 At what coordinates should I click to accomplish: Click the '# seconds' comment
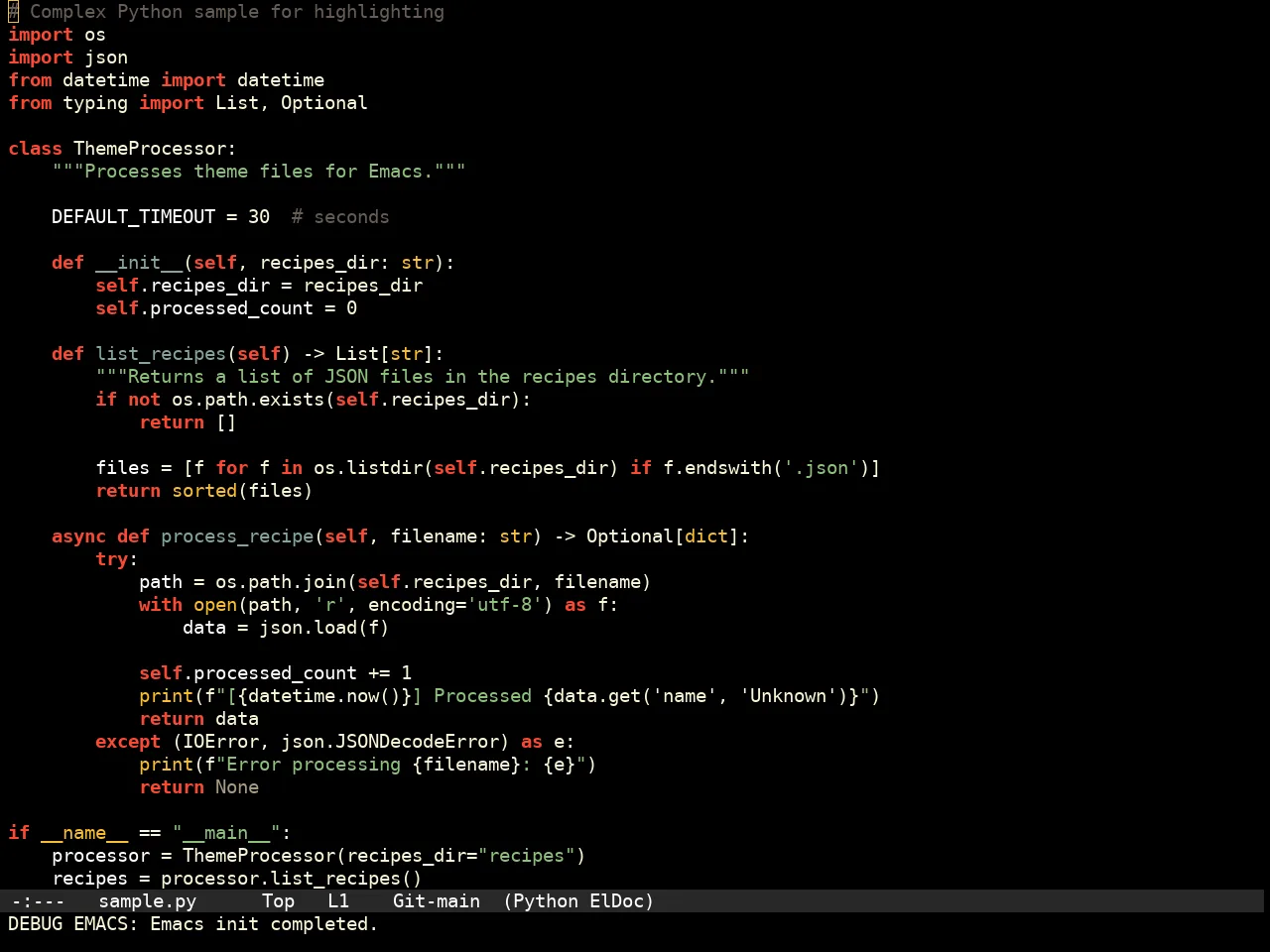tap(340, 217)
